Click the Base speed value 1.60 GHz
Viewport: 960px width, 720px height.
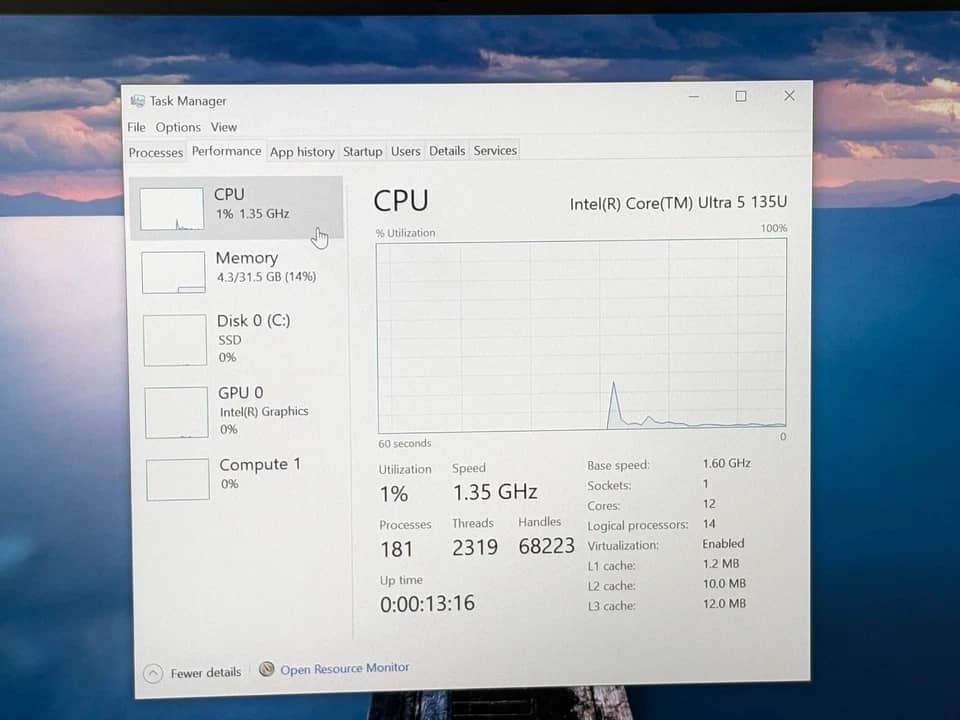pos(727,463)
